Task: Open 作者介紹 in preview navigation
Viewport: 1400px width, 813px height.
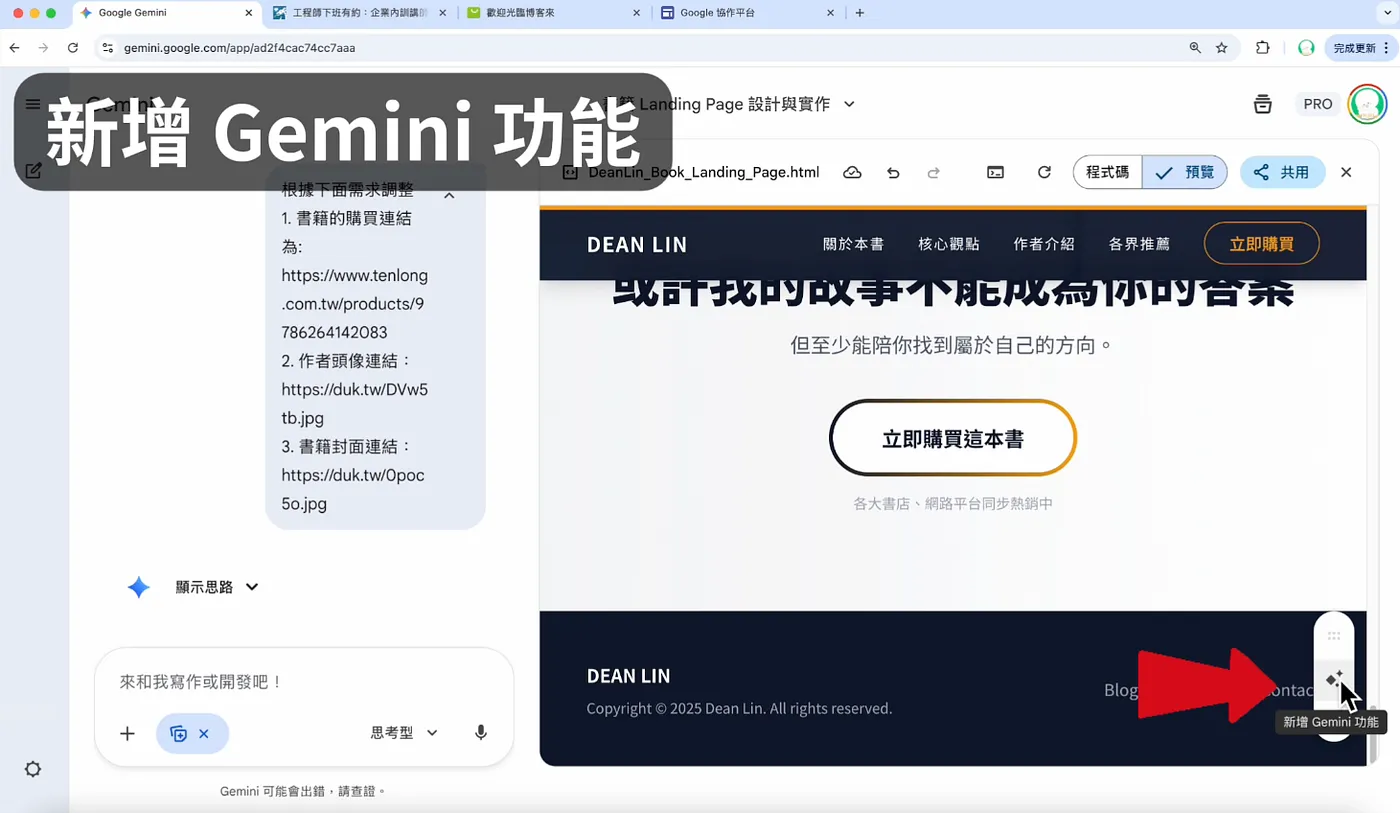Action: tap(1044, 244)
